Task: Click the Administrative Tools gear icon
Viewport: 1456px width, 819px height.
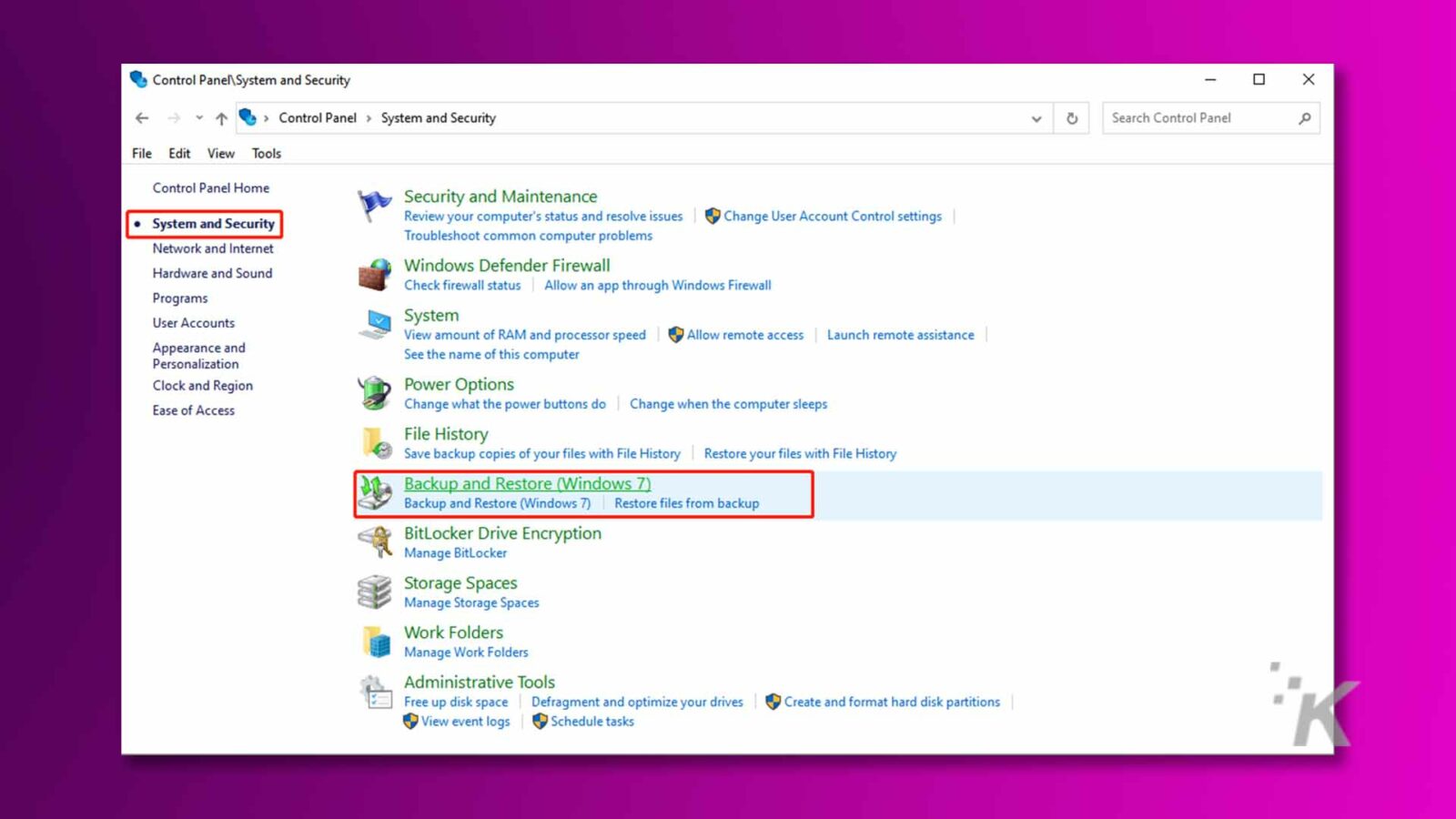Action: point(375,693)
